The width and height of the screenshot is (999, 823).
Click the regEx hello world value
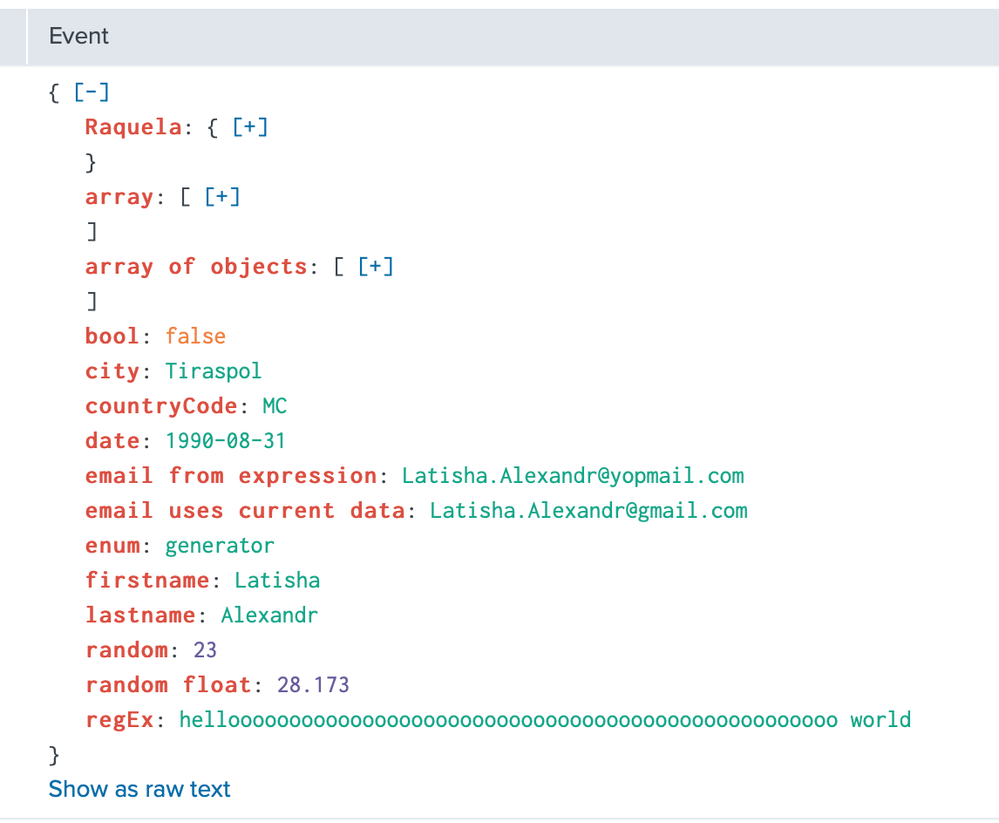545,720
